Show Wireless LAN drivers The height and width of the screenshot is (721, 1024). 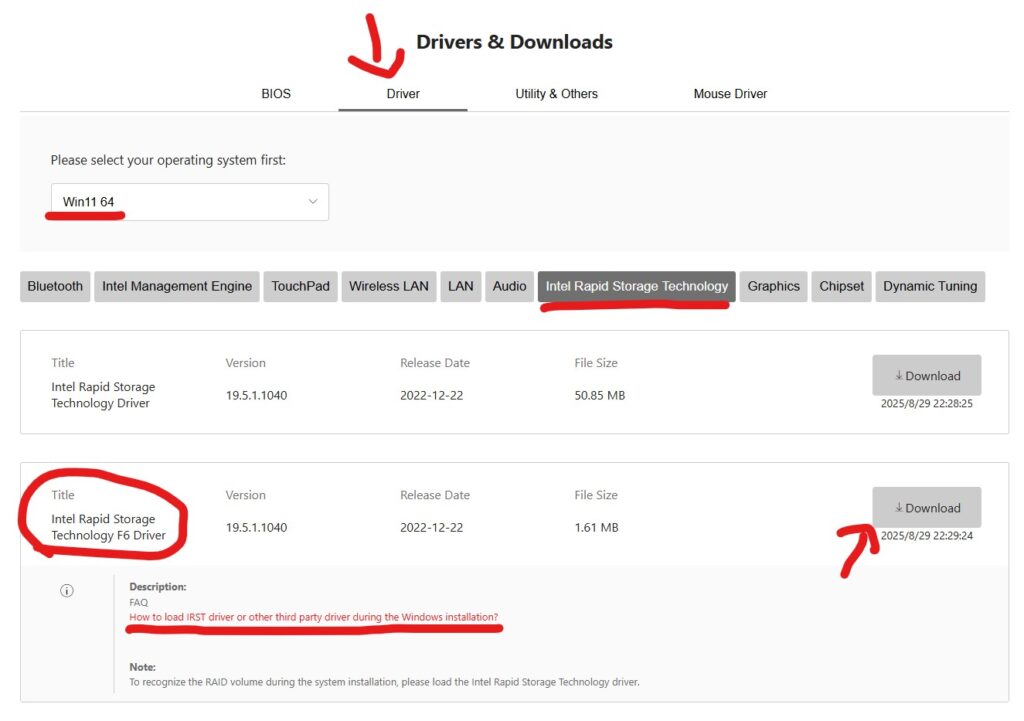[x=389, y=286]
